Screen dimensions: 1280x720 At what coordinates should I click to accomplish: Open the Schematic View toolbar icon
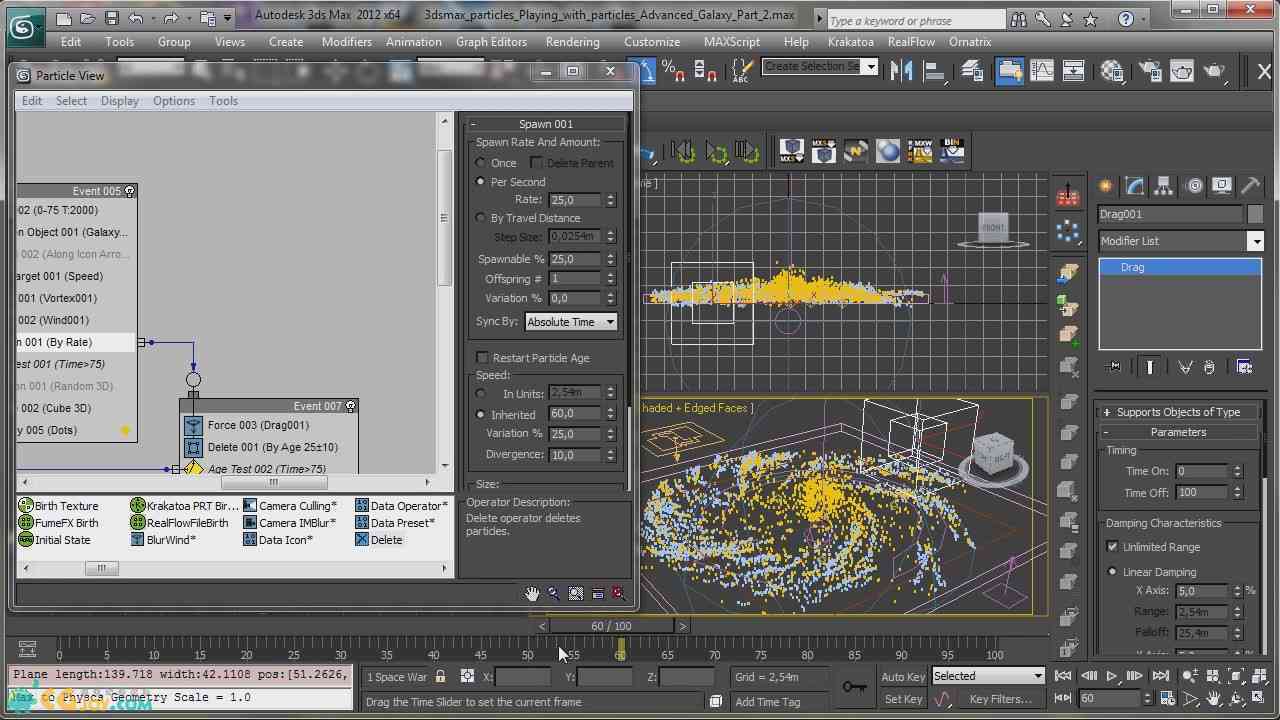(1073, 71)
